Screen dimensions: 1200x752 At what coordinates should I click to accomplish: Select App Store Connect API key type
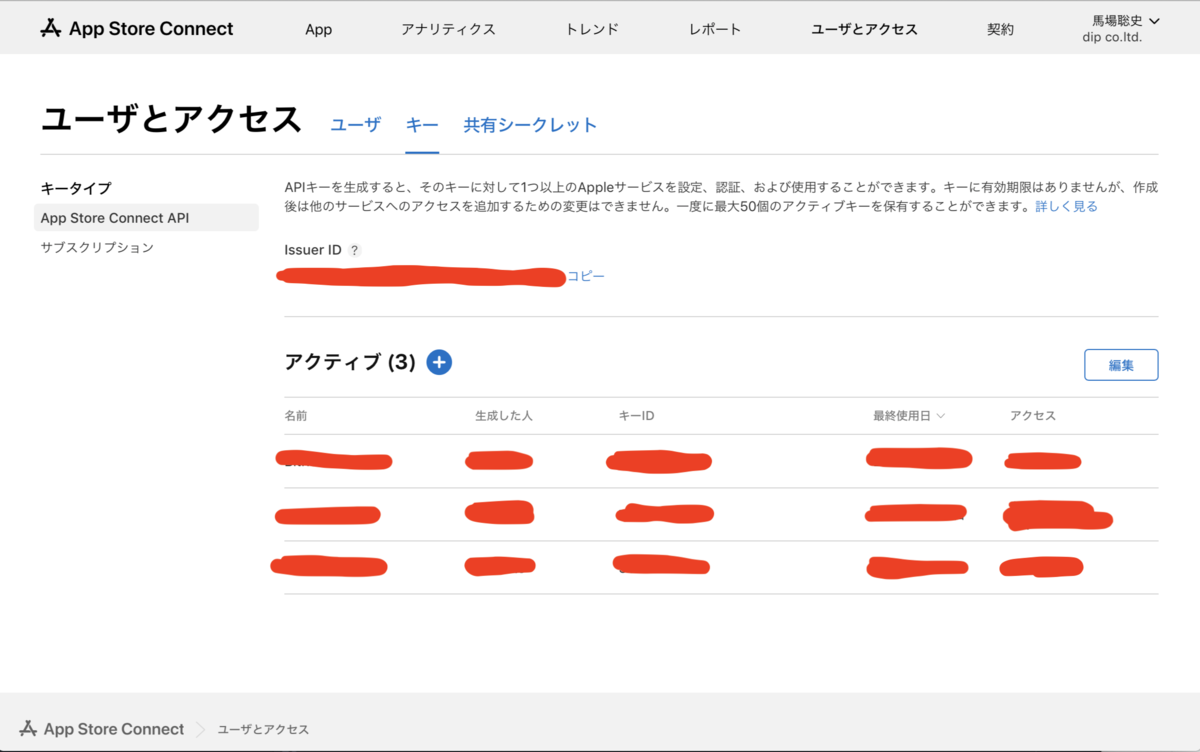coord(146,218)
